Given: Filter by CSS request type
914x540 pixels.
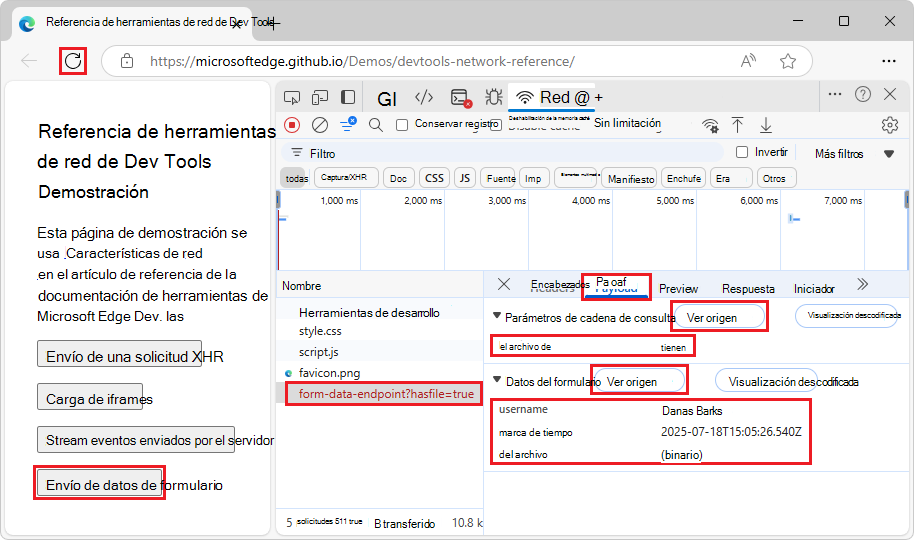Looking at the screenshot, I should pyautogui.click(x=434, y=178).
